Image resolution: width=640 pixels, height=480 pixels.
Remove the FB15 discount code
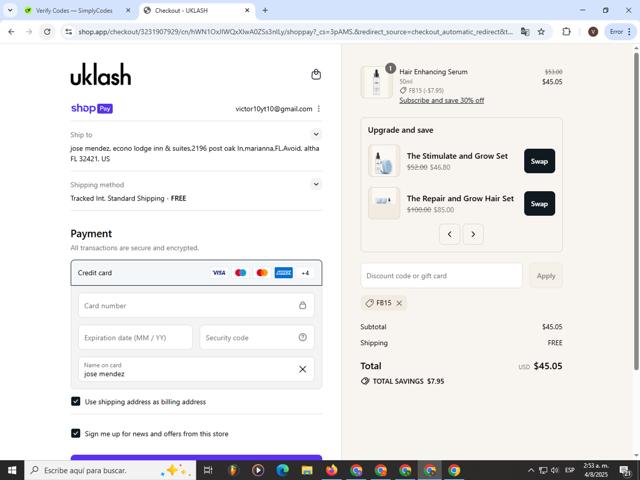click(399, 303)
